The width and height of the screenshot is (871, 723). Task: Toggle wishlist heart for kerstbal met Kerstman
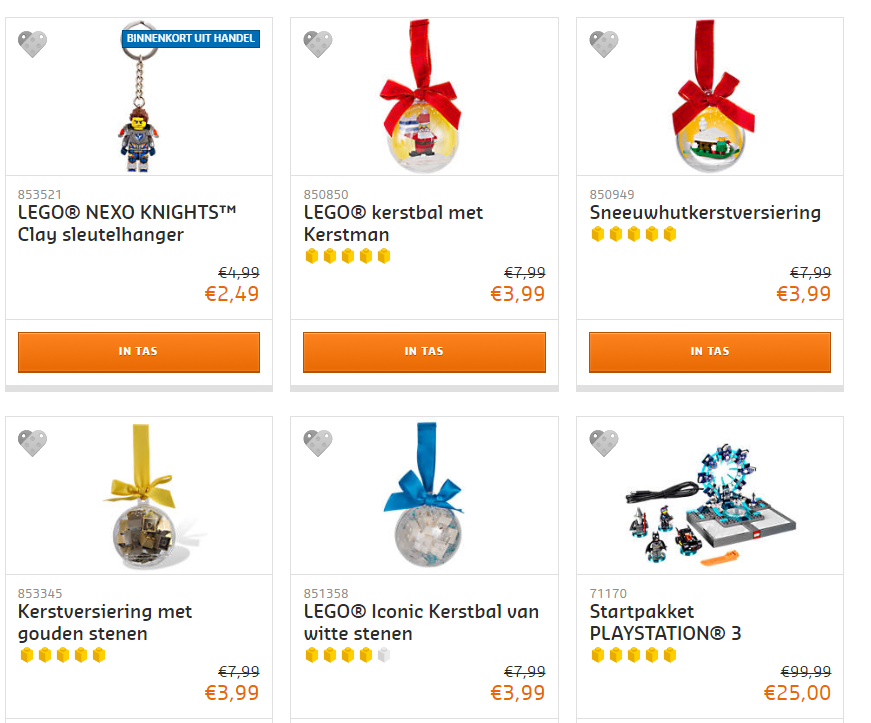318,44
